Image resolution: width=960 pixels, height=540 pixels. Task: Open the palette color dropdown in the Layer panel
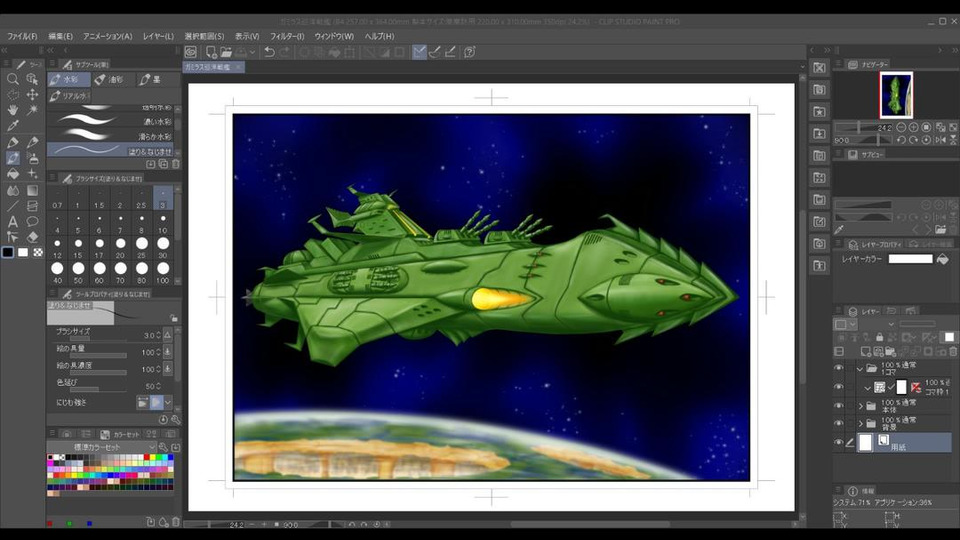[846, 324]
